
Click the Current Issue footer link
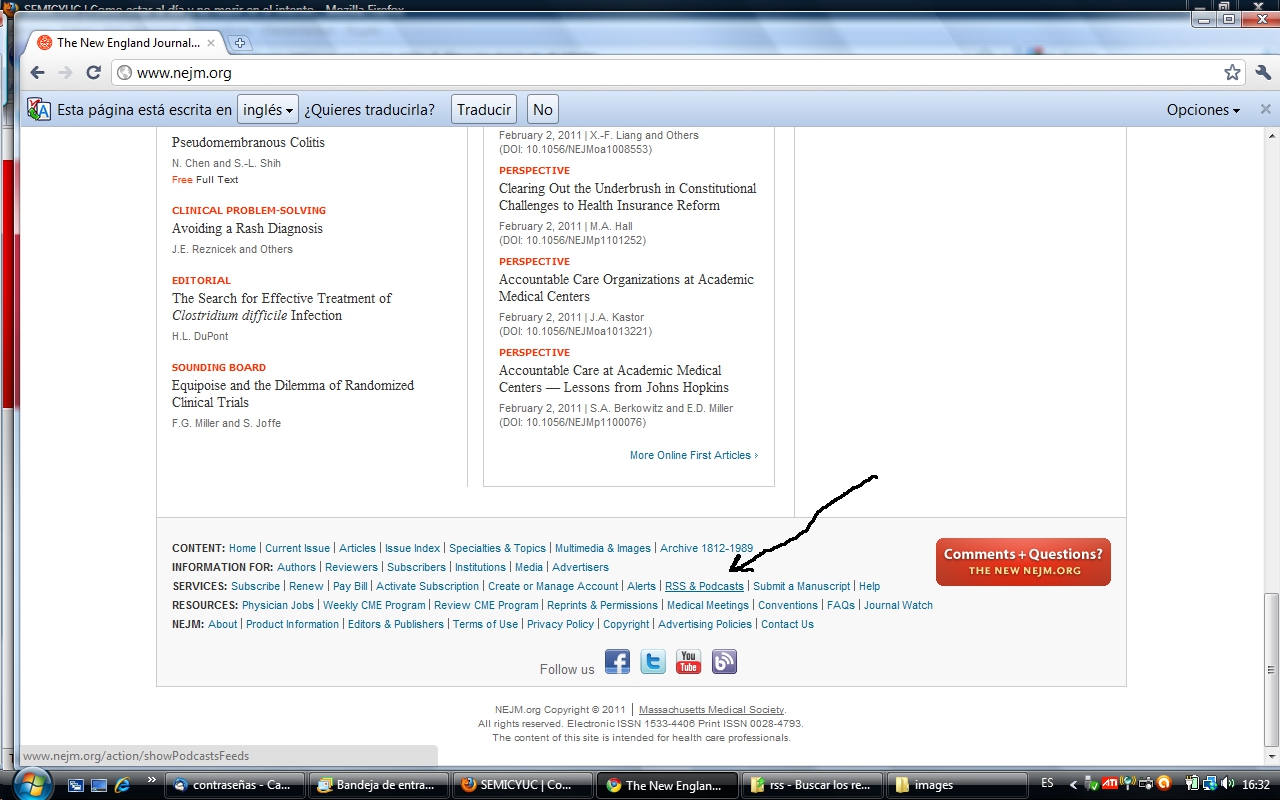[297, 548]
